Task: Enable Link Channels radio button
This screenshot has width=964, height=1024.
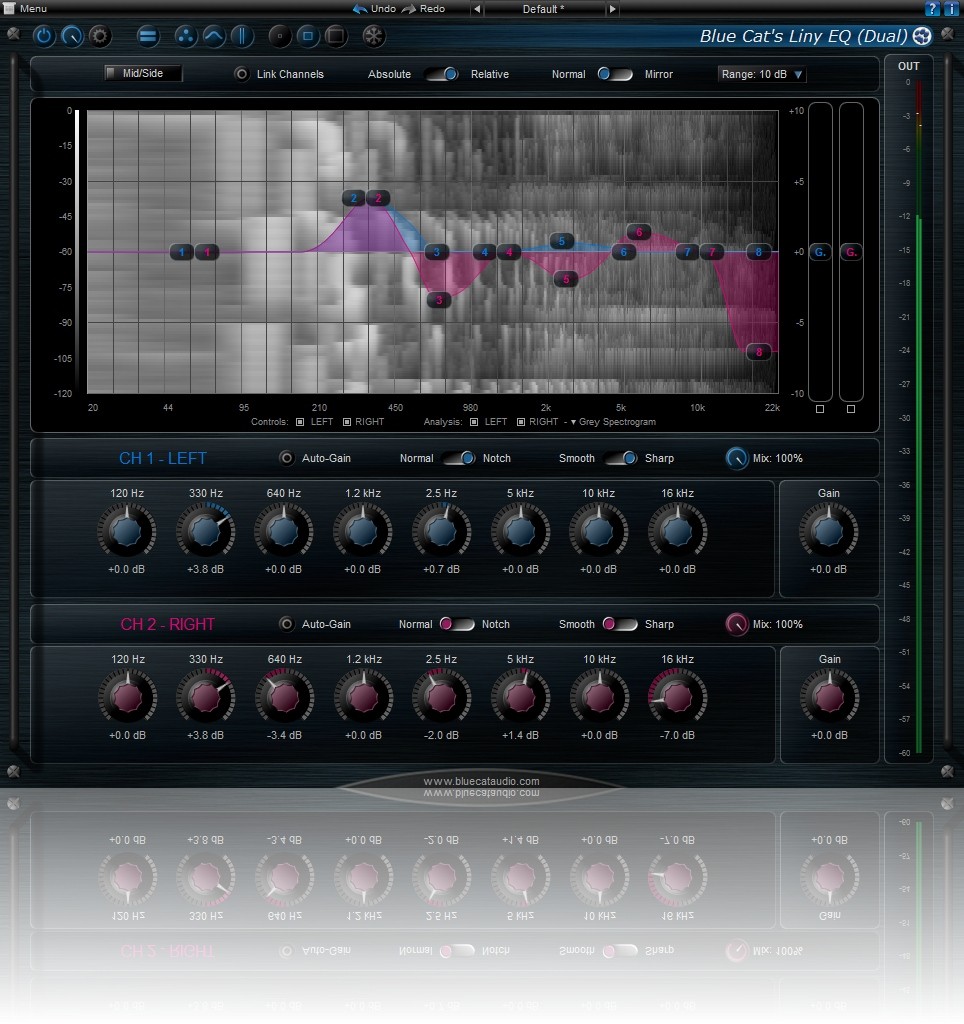Action: [x=242, y=74]
